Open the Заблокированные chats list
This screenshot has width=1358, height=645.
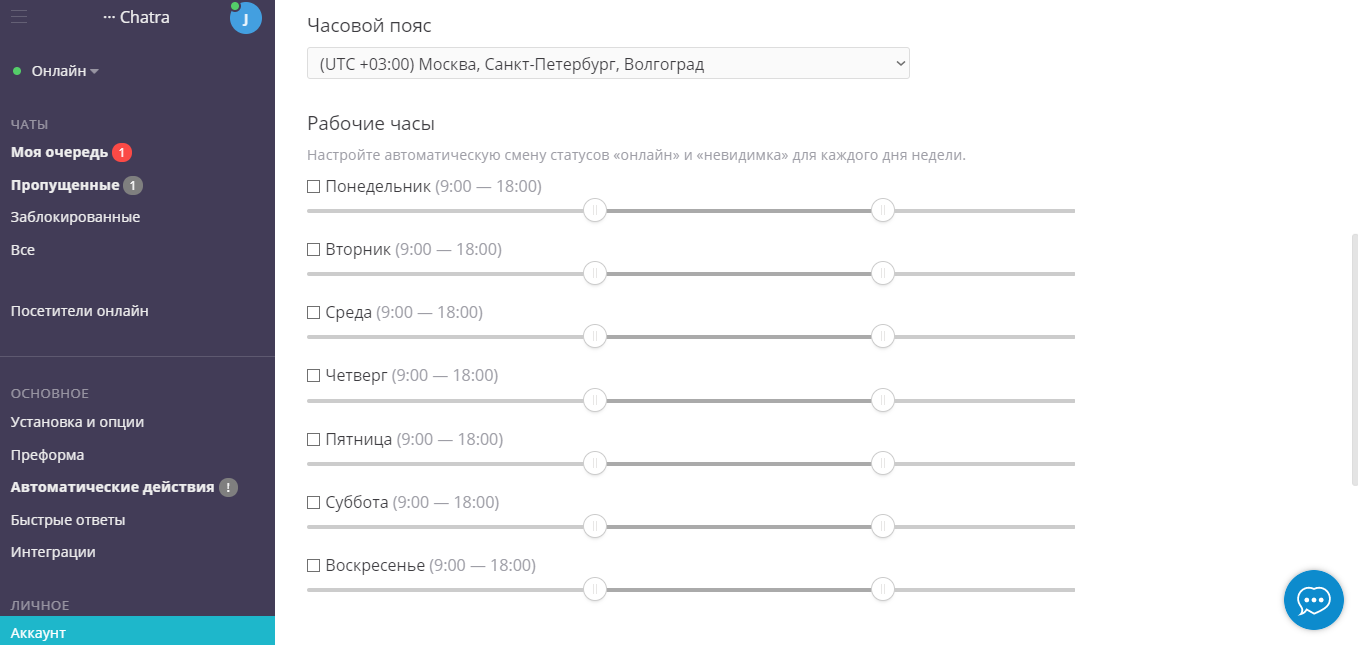(x=75, y=218)
